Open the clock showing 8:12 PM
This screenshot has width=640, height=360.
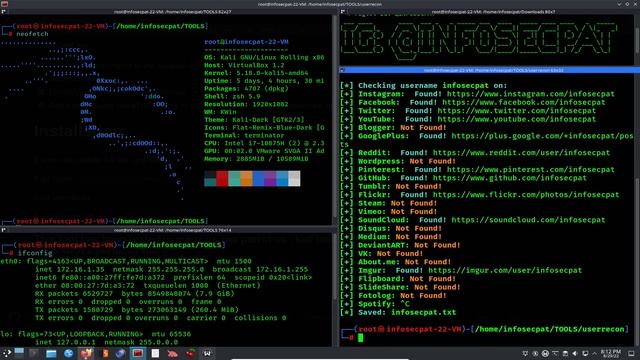(x=611, y=353)
